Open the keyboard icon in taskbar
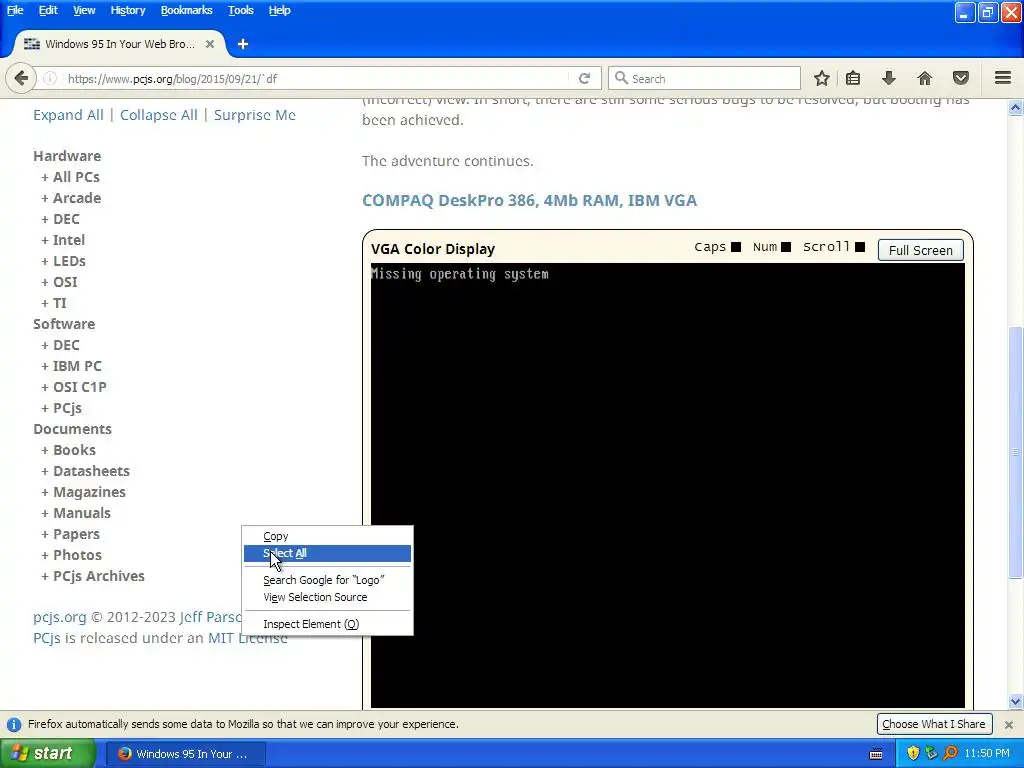This screenshot has height=768, width=1024. pyautogui.click(x=876, y=754)
